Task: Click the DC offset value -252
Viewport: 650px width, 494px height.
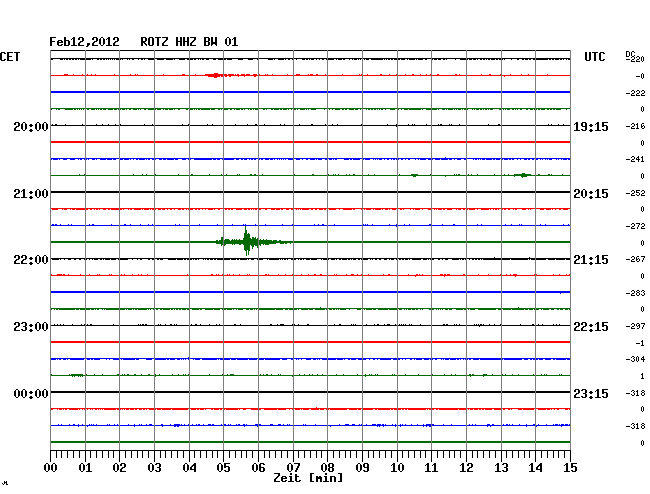Action: coord(635,193)
